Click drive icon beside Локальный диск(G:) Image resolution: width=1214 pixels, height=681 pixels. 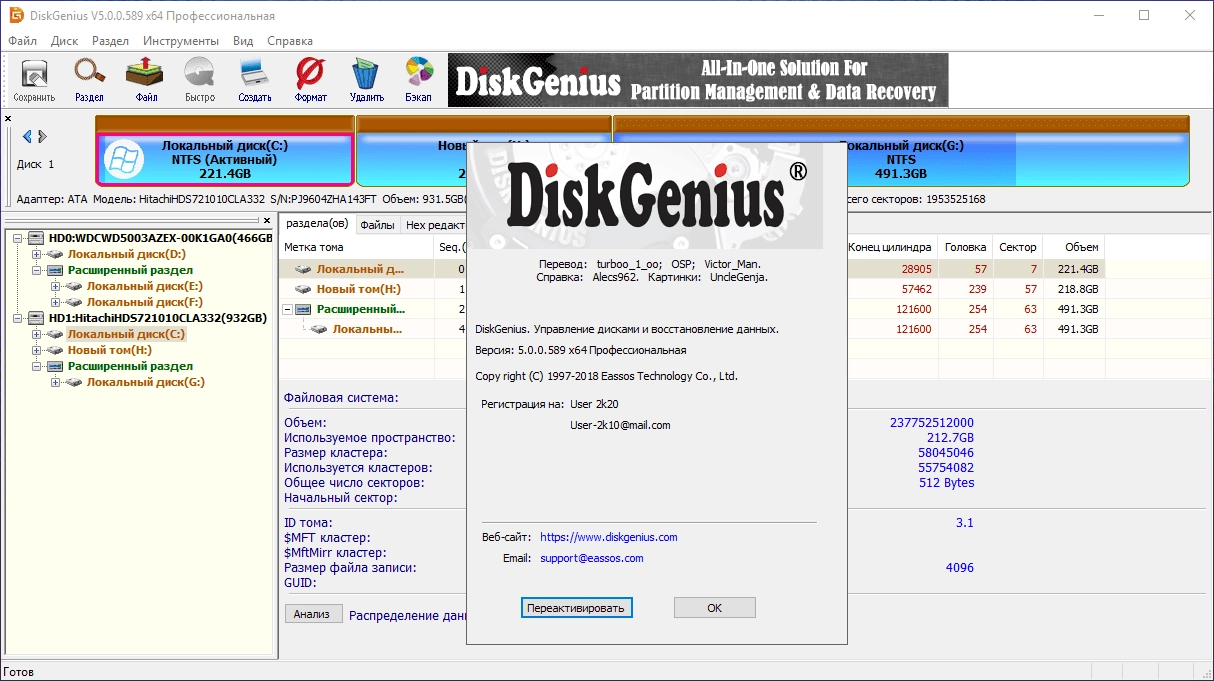click(x=74, y=382)
